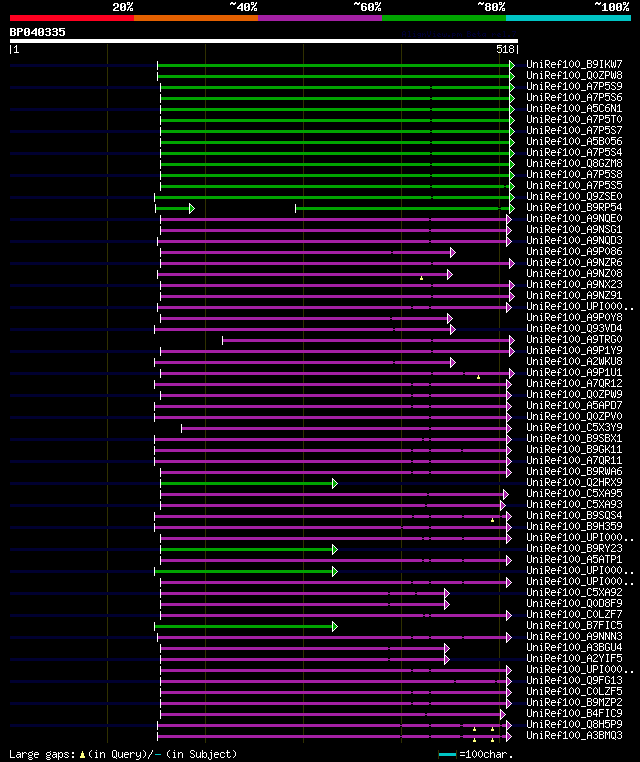Click the UniRef100_B9SBX1 label
Image resolution: width=640 pixels, height=762 pixels.
tap(574, 438)
